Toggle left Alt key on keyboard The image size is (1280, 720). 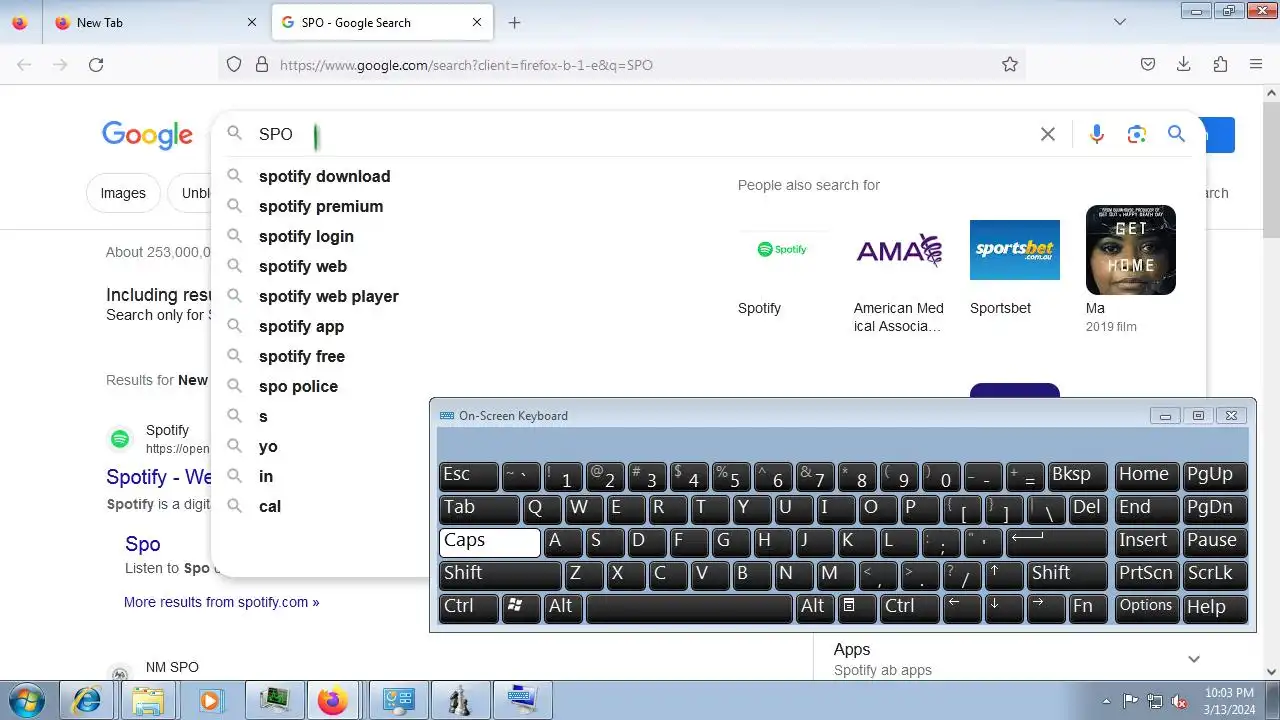tap(563, 608)
